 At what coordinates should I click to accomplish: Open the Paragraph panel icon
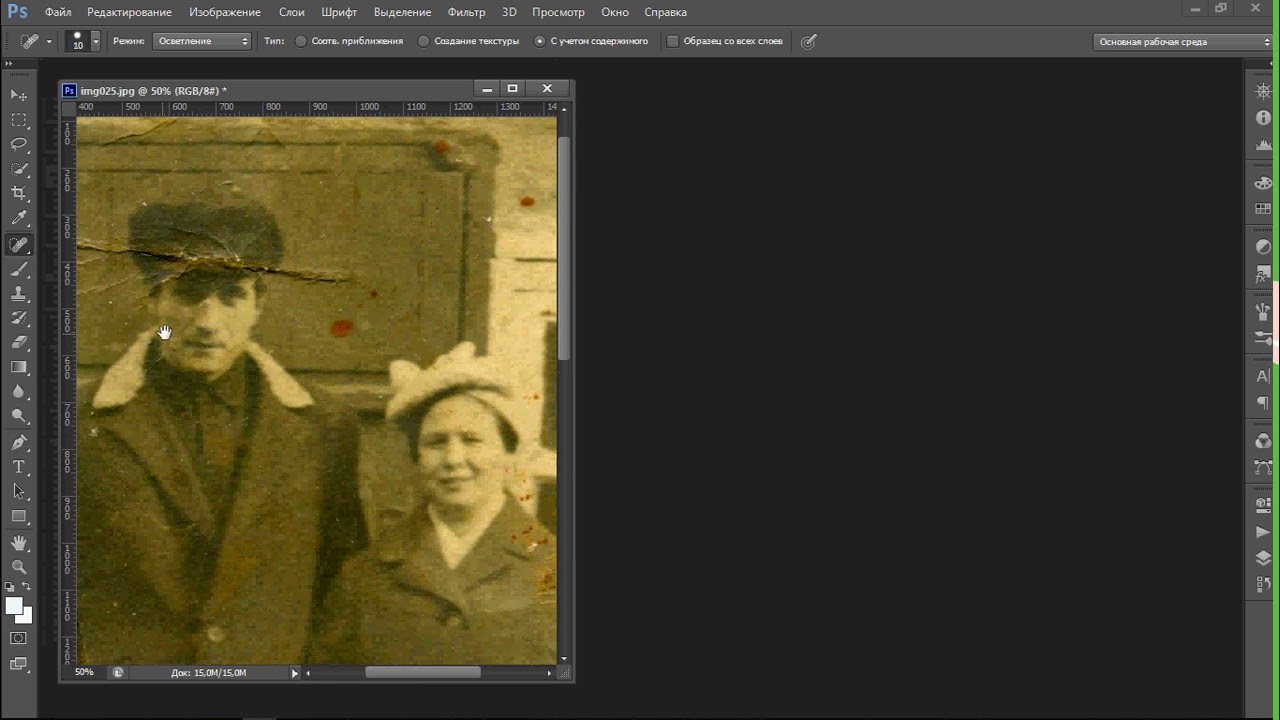(x=1263, y=403)
